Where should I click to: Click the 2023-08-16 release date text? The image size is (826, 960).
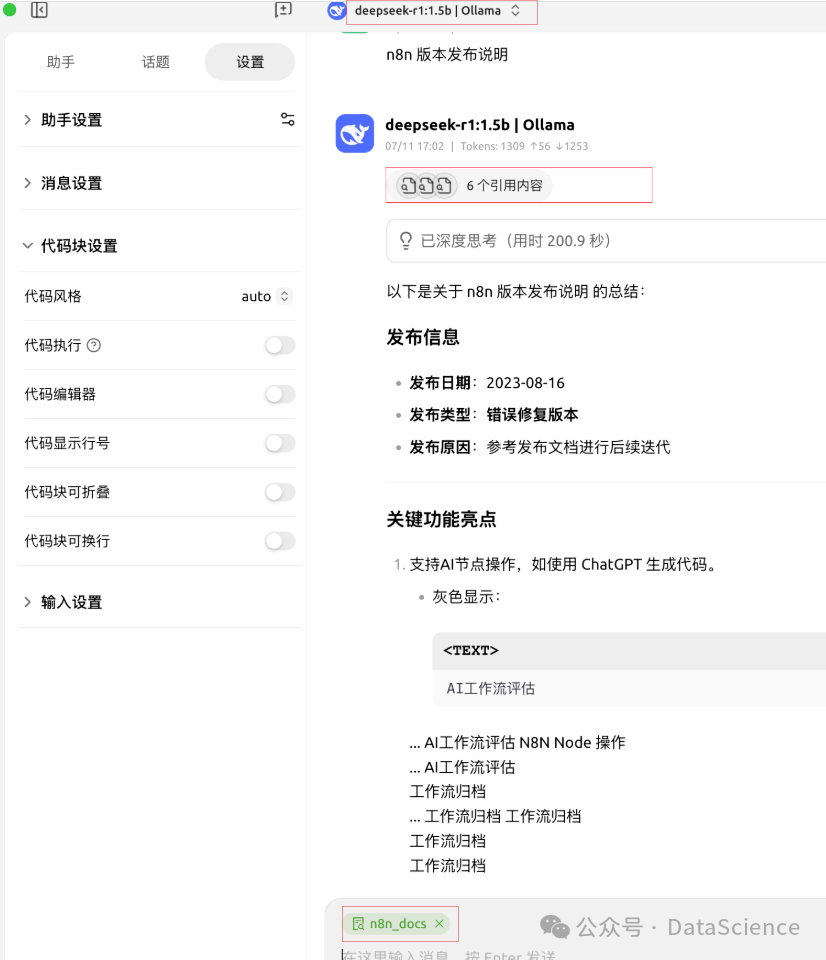pyautogui.click(x=525, y=383)
